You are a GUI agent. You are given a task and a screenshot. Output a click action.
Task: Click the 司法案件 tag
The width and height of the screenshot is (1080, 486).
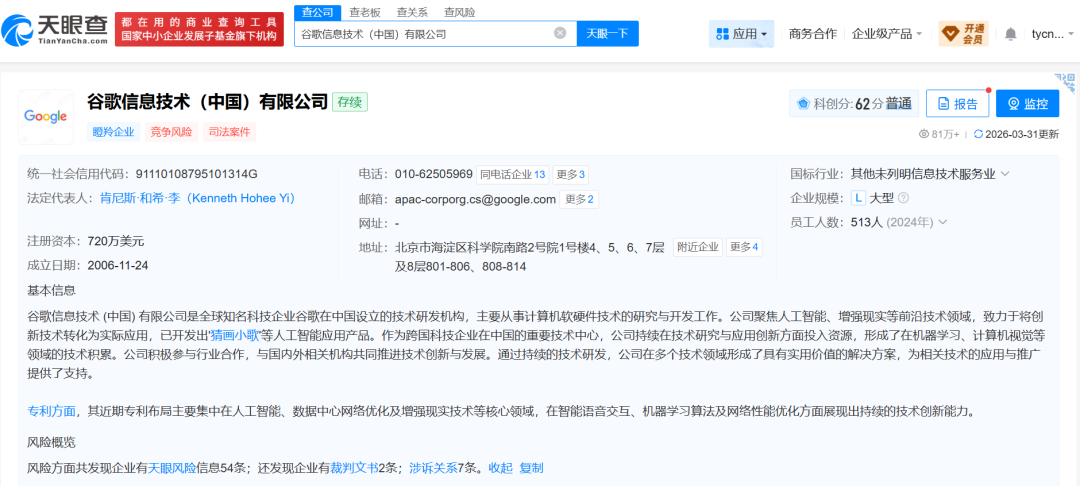[x=229, y=132]
